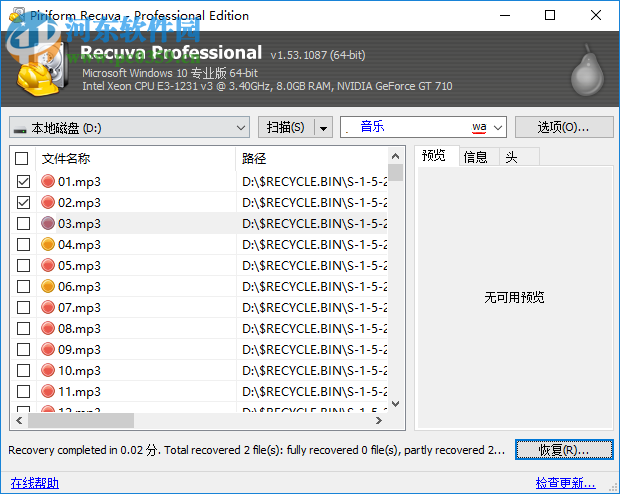Select the 03.mp3 file name
Screen dimensions: 620x494
[x=79, y=224]
